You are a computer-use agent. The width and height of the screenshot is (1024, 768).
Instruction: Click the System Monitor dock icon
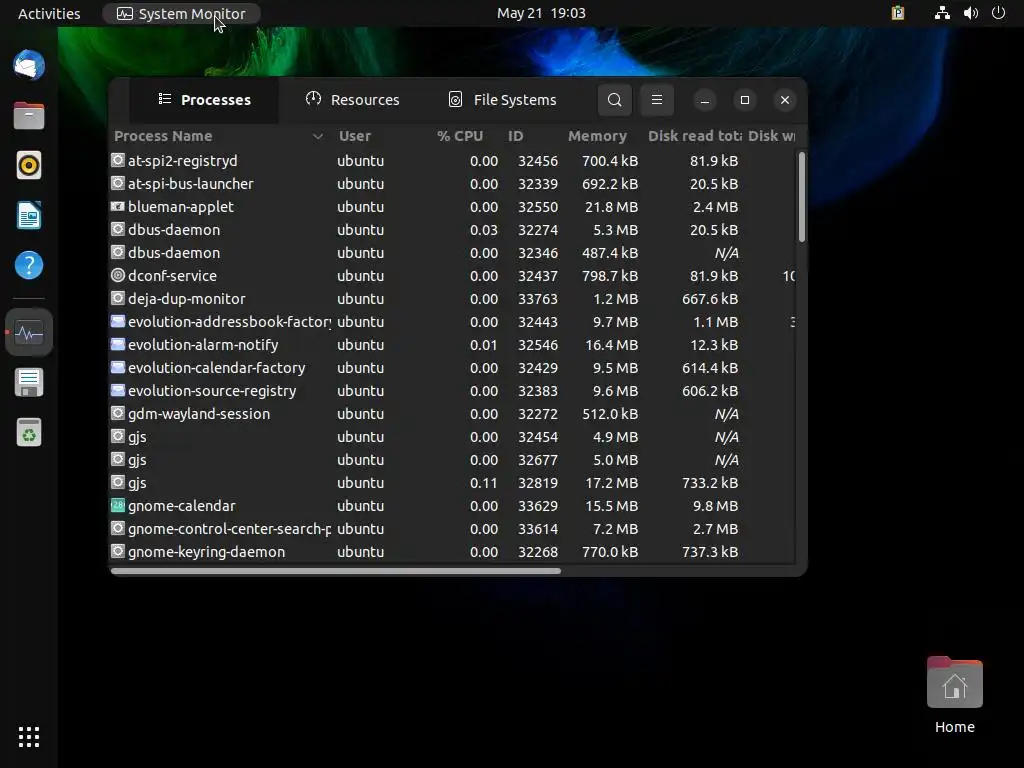coord(29,333)
